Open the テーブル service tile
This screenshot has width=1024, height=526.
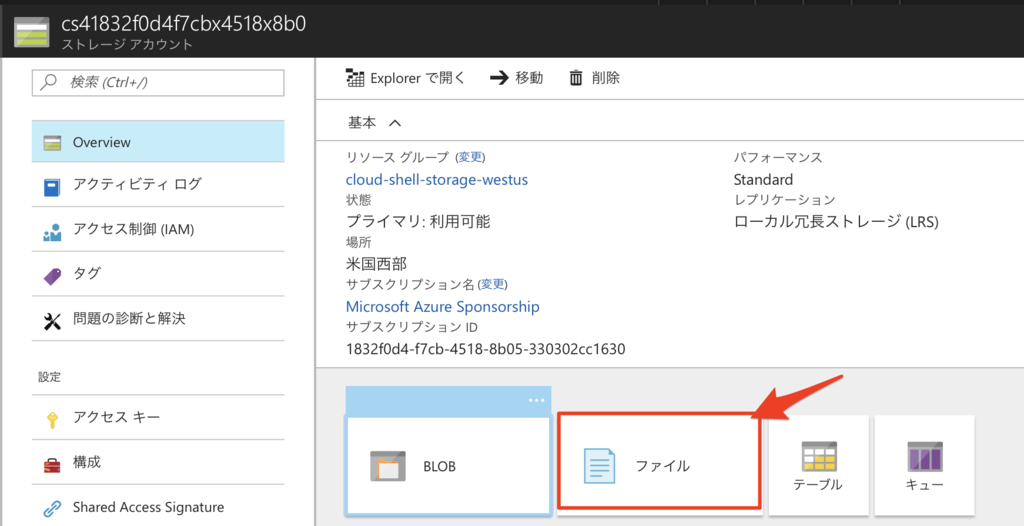[x=818, y=465]
